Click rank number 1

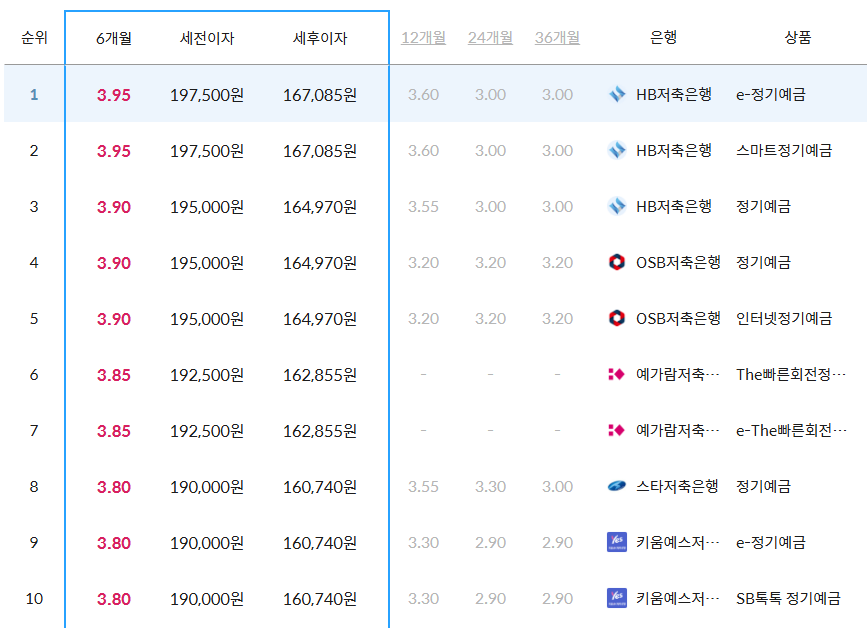pyautogui.click(x=34, y=95)
